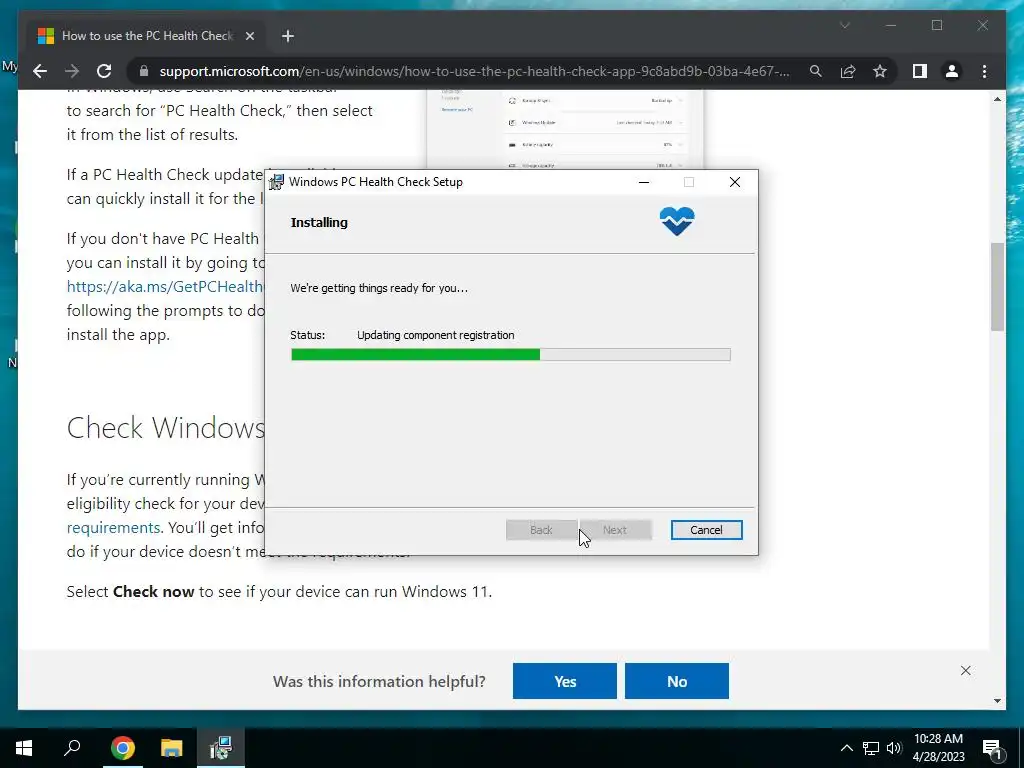Viewport: 1024px width, 768px height.
Task: Open a new Chrome tab
Action: [x=288, y=36]
